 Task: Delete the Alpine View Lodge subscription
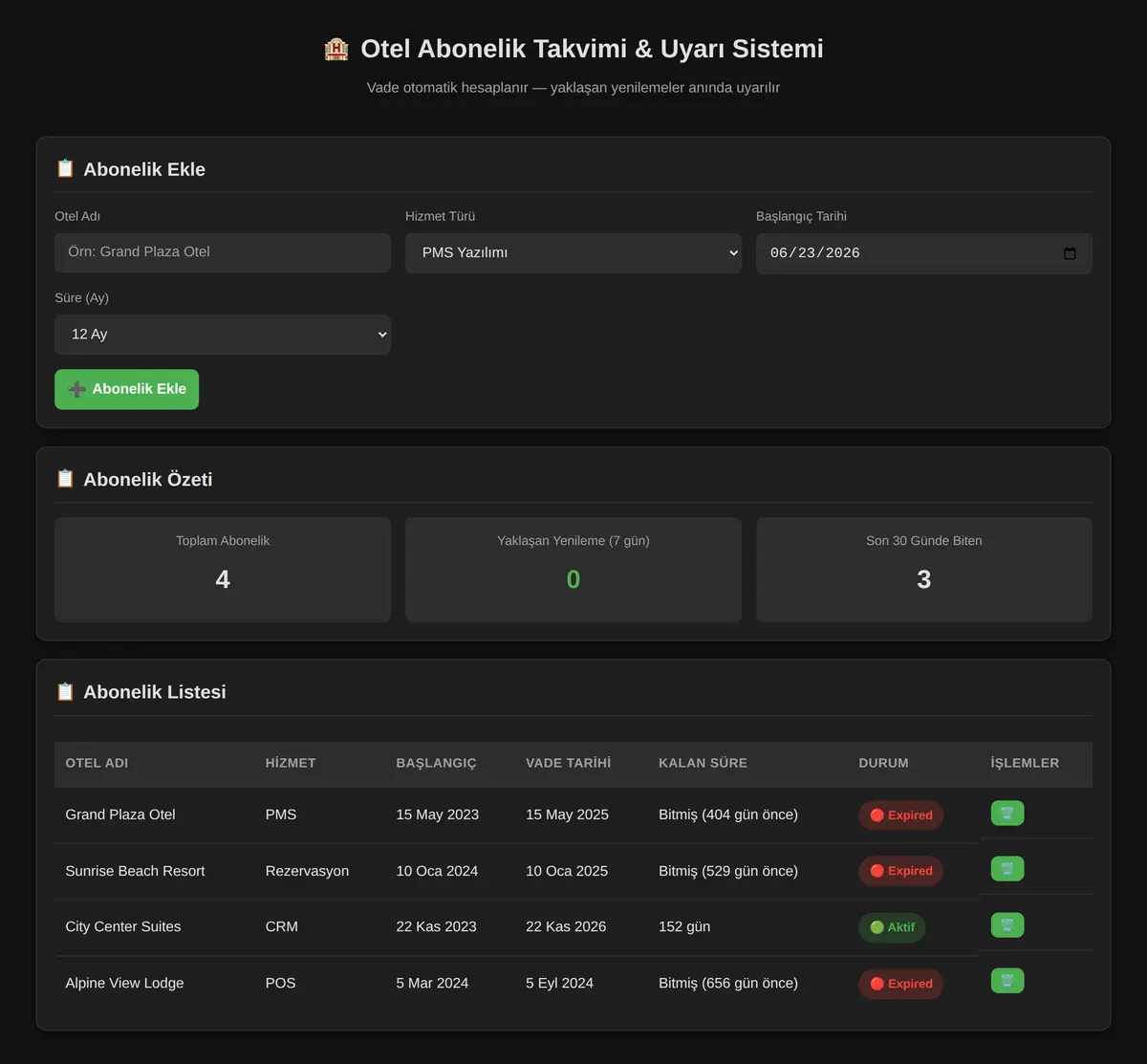click(x=1007, y=981)
